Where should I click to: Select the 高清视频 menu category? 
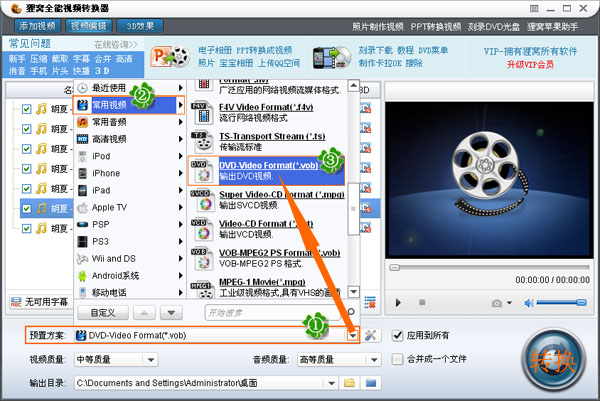point(129,139)
